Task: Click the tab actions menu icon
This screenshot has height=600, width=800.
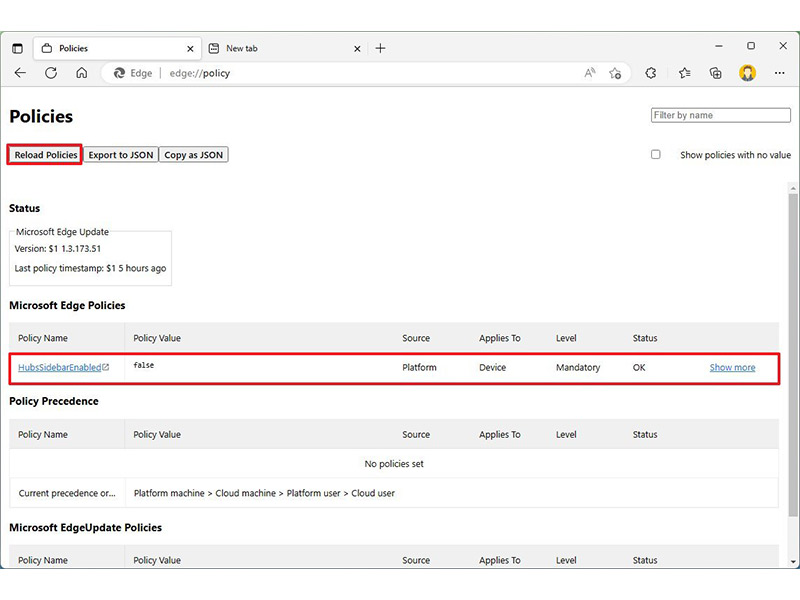Action: pos(17,48)
